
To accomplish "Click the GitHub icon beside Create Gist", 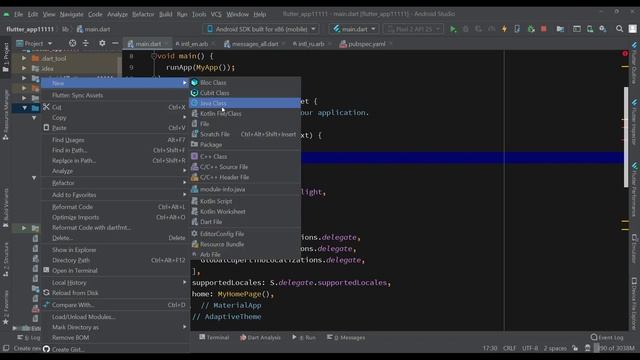I will (46, 349).
